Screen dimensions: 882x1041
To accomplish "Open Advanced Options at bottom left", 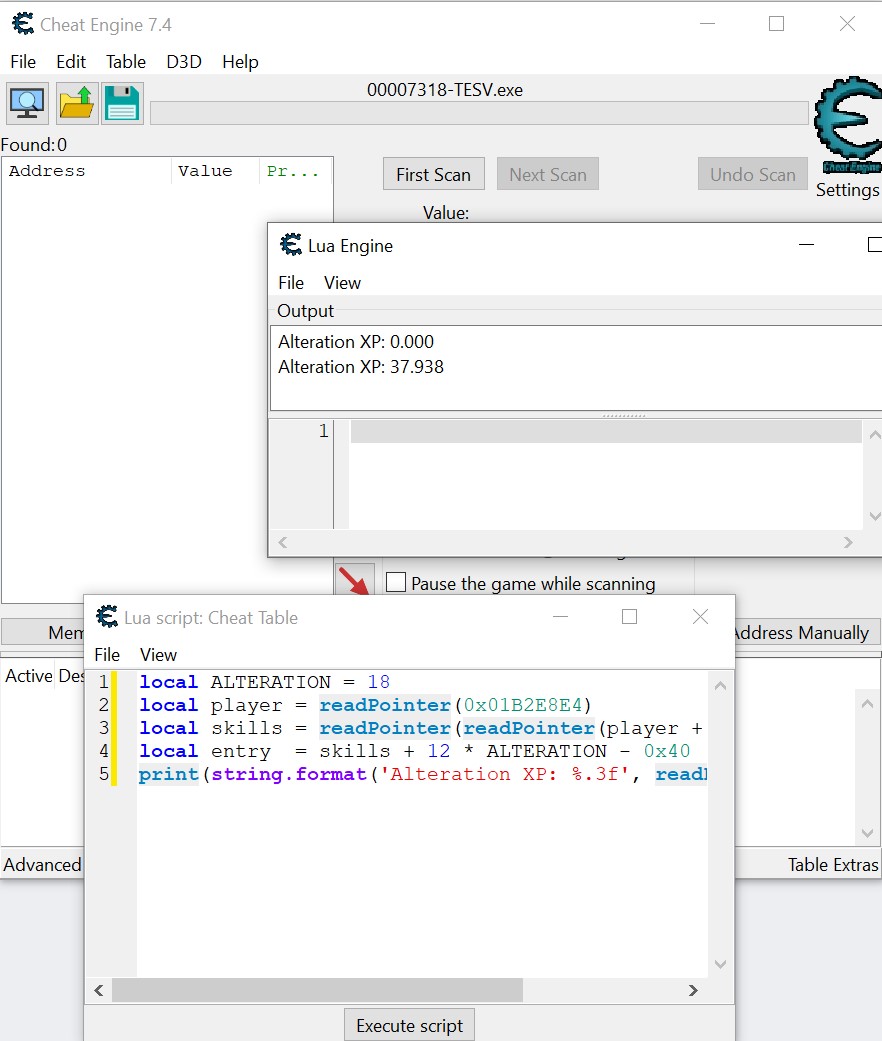I will pyautogui.click(x=42, y=864).
